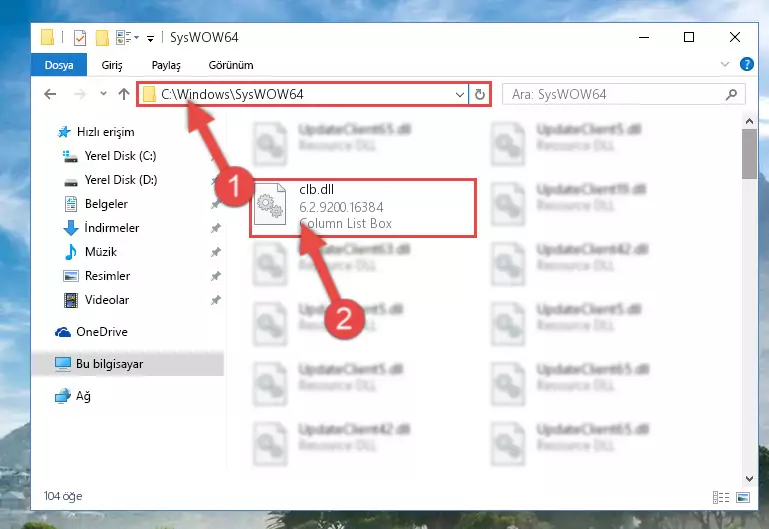Refresh the SysWOW64 folder
The width and height of the screenshot is (769, 529).
(480, 94)
